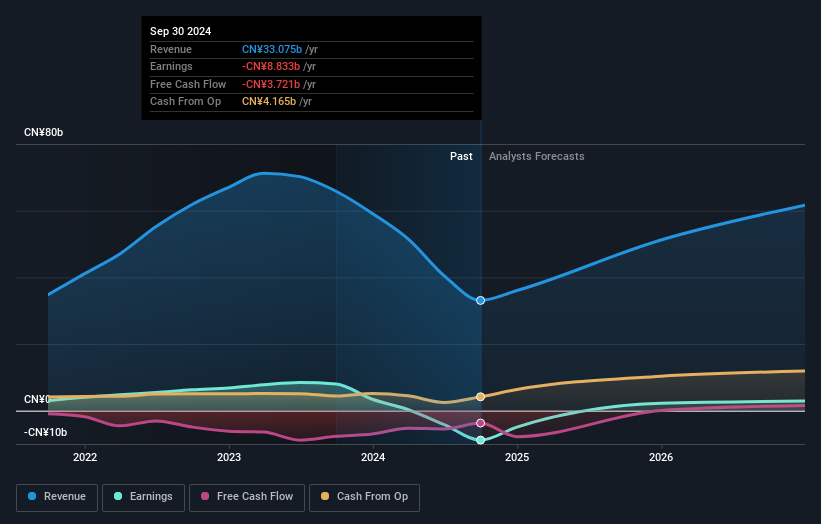Click the teal Earnings legend dot
The height and width of the screenshot is (524, 821).
click(x=118, y=496)
